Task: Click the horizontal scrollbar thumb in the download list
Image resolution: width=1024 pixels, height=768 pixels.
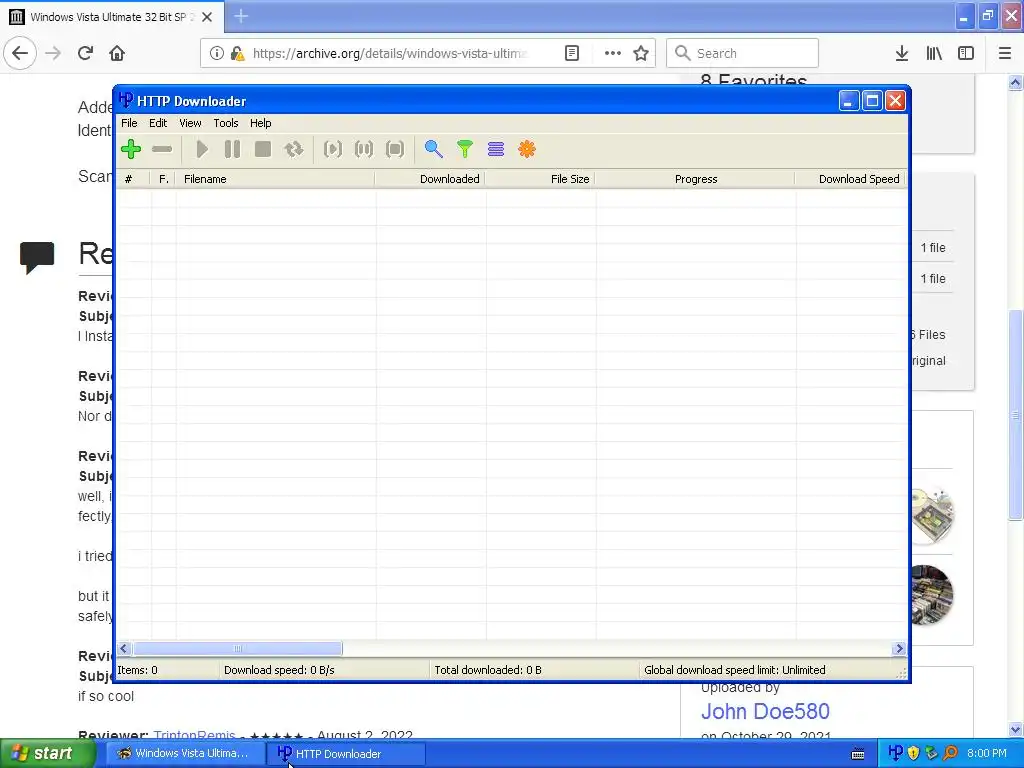Action: tap(237, 648)
